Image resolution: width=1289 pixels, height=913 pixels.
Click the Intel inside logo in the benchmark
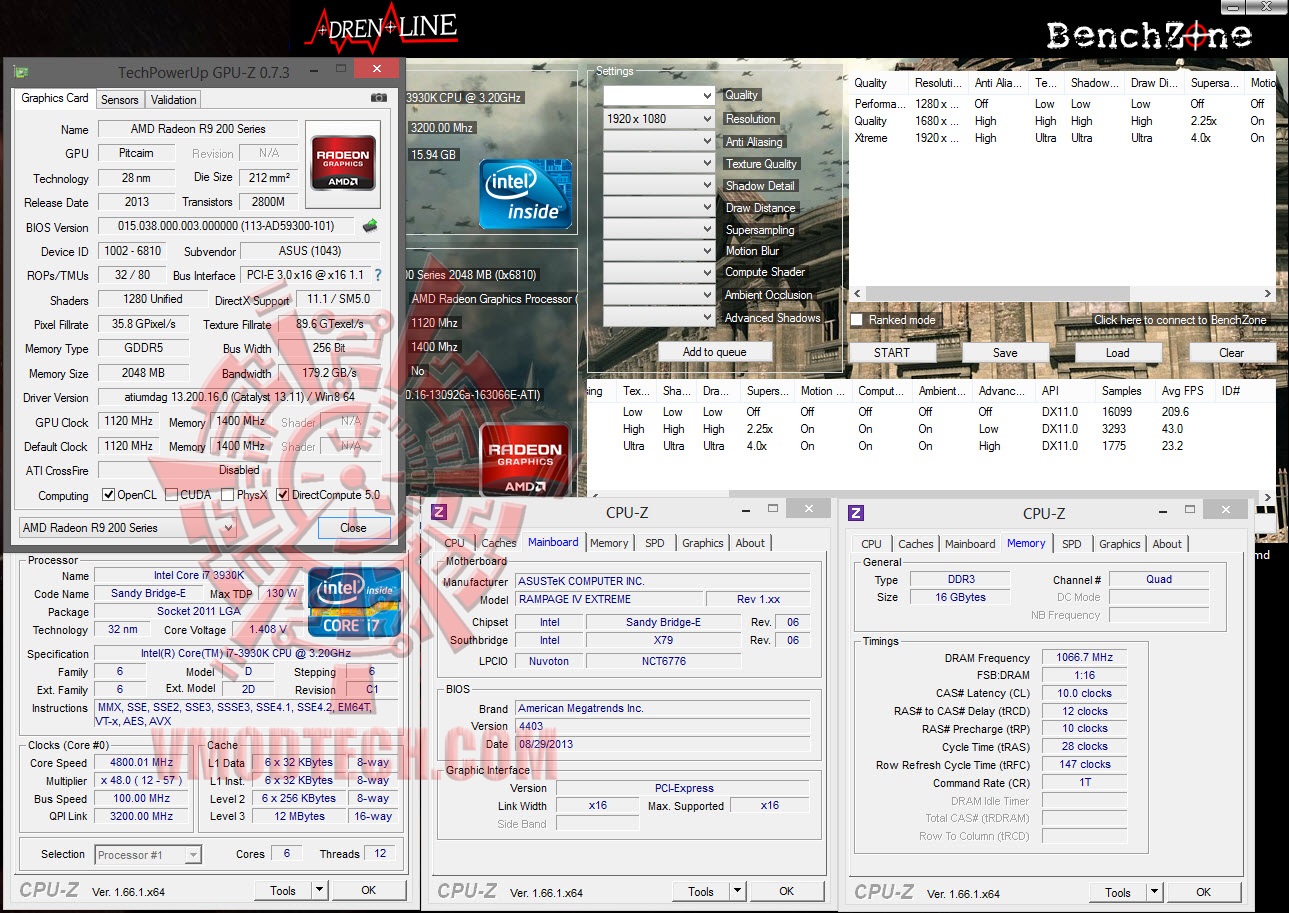527,193
